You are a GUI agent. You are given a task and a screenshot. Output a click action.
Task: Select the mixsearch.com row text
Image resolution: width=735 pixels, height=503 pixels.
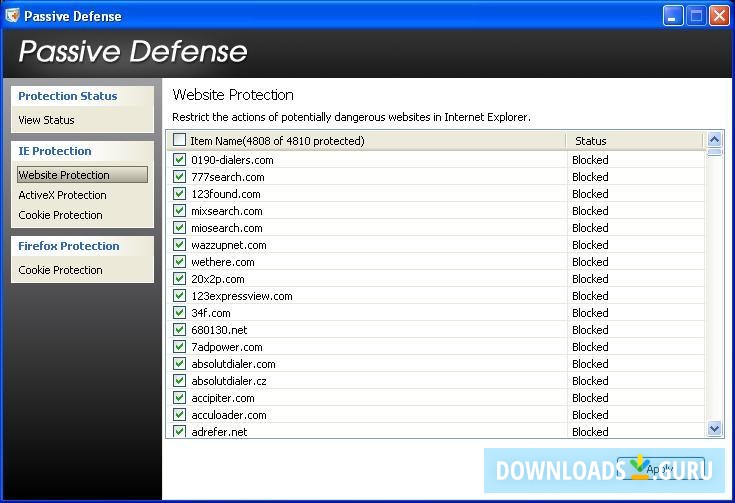(226, 211)
